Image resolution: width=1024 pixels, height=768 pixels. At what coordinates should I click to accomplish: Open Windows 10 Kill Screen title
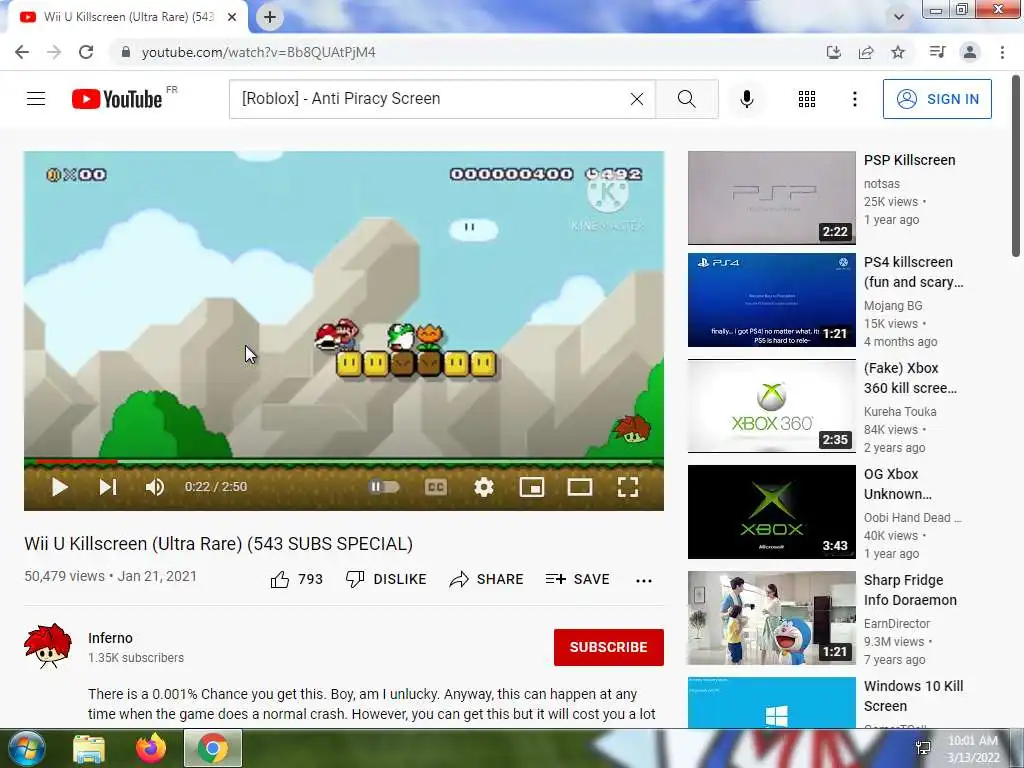(914, 696)
